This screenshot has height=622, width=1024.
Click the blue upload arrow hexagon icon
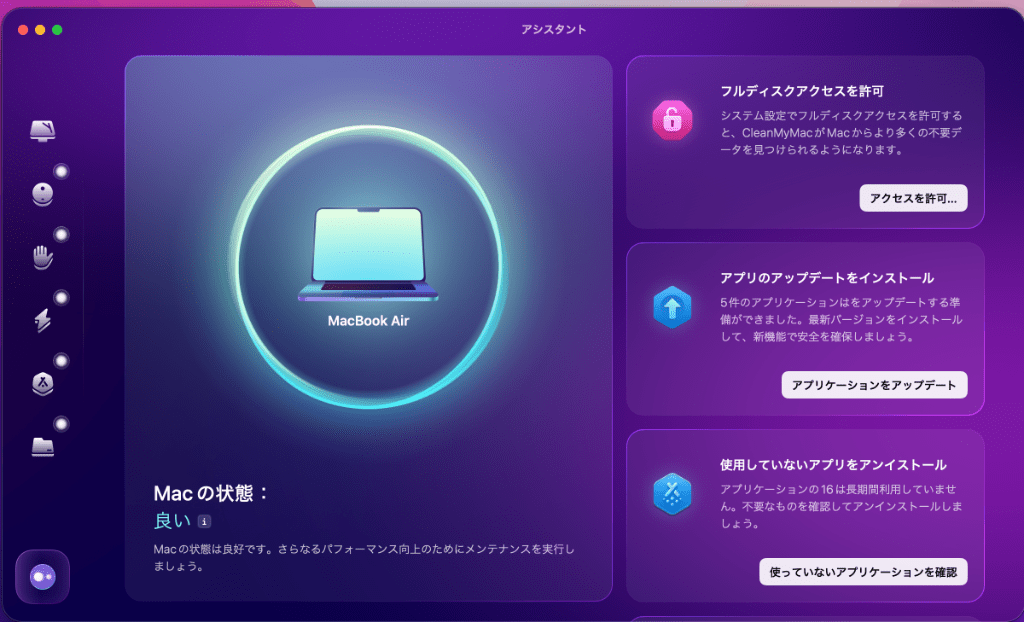point(672,307)
